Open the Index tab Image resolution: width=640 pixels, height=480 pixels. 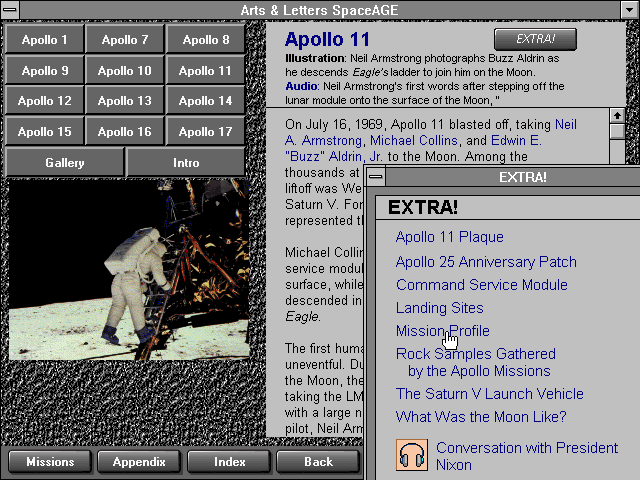point(229,462)
